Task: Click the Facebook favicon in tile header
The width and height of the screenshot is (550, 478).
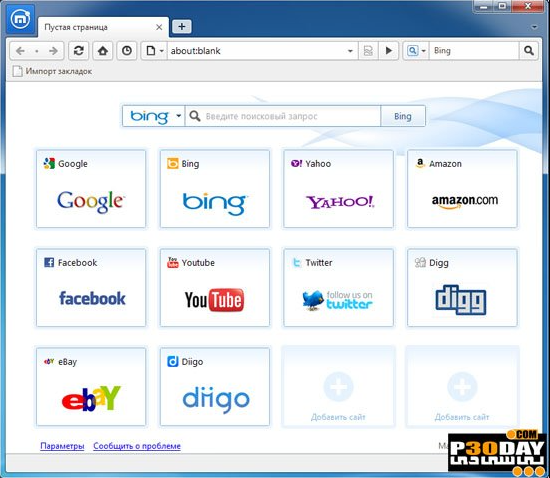Action: click(x=49, y=262)
